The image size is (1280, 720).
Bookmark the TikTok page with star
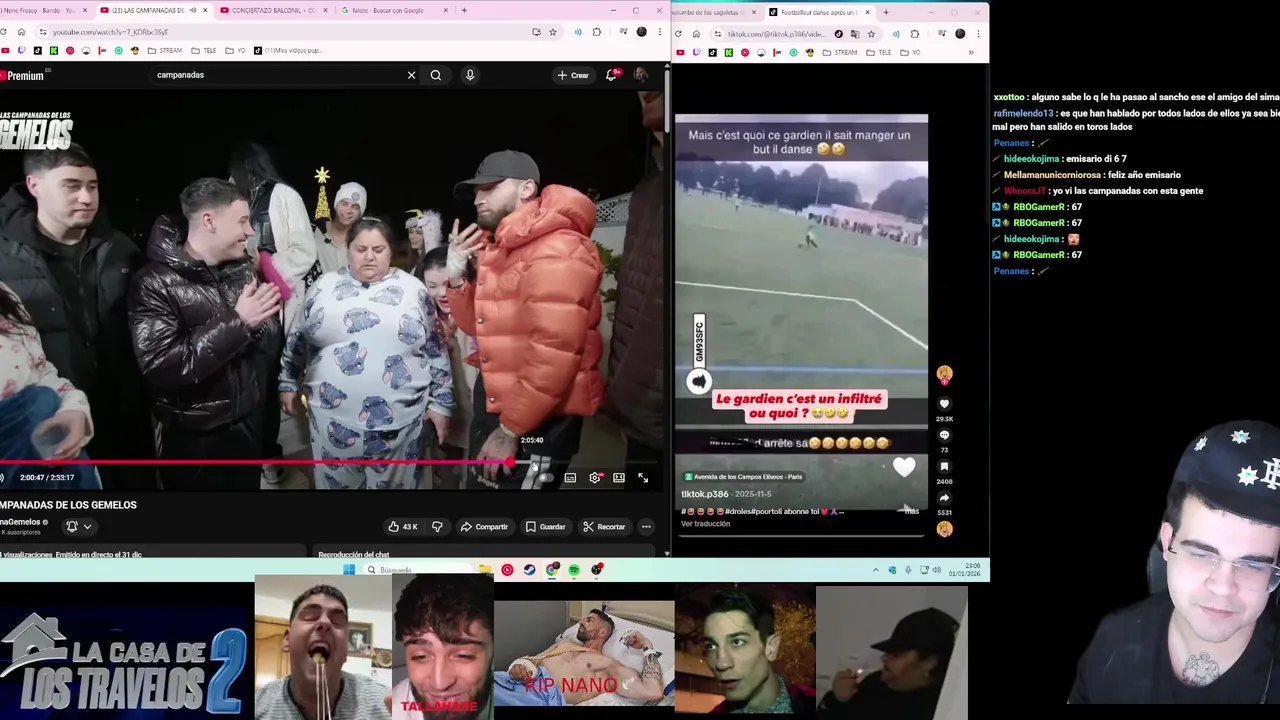pos(871,34)
